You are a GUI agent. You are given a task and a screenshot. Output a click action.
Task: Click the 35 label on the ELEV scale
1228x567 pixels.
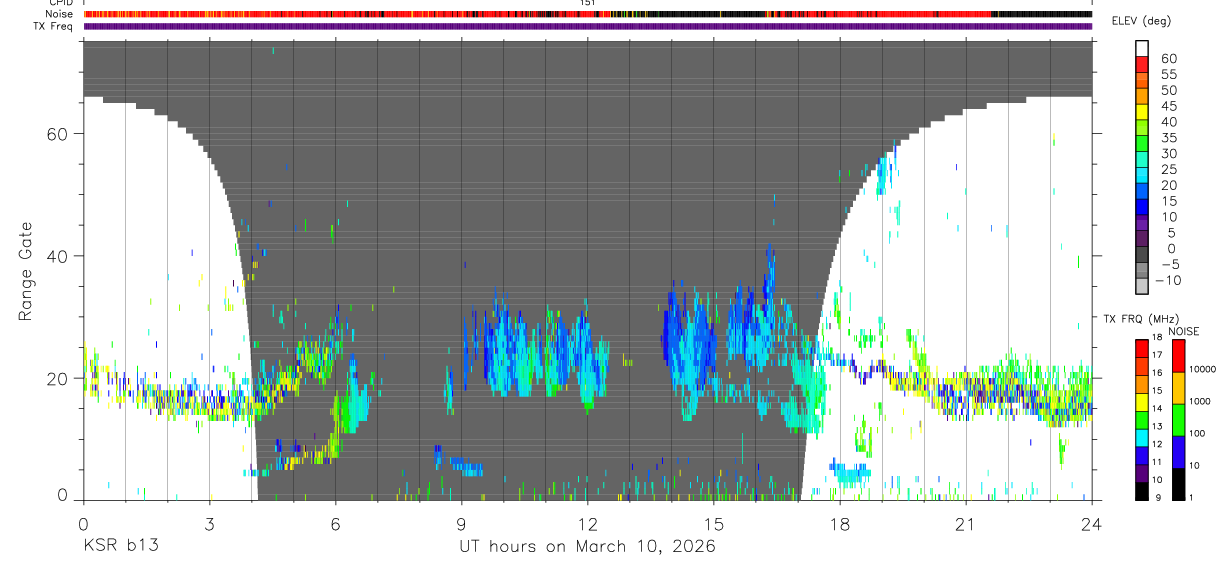click(x=1169, y=138)
